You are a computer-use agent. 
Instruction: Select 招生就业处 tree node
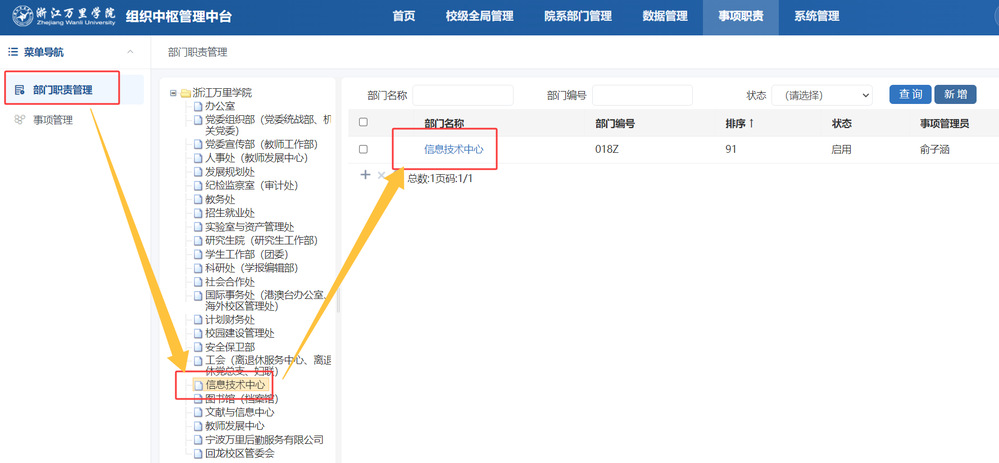tap(230, 213)
